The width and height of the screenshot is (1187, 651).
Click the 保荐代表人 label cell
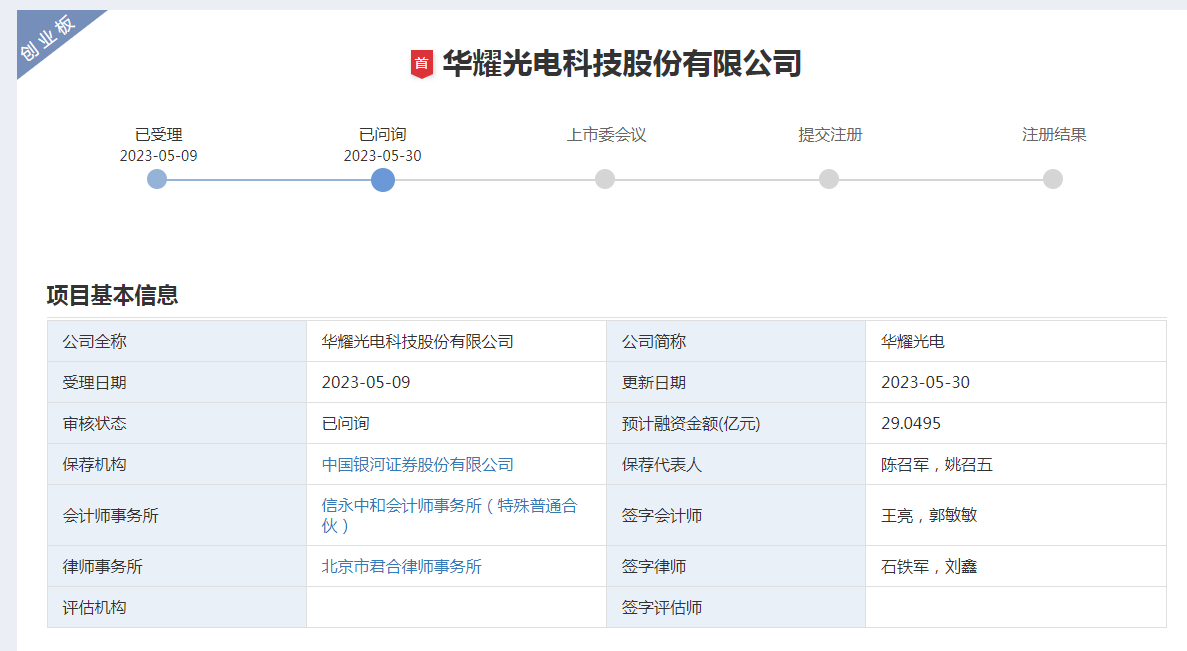tap(736, 464)
